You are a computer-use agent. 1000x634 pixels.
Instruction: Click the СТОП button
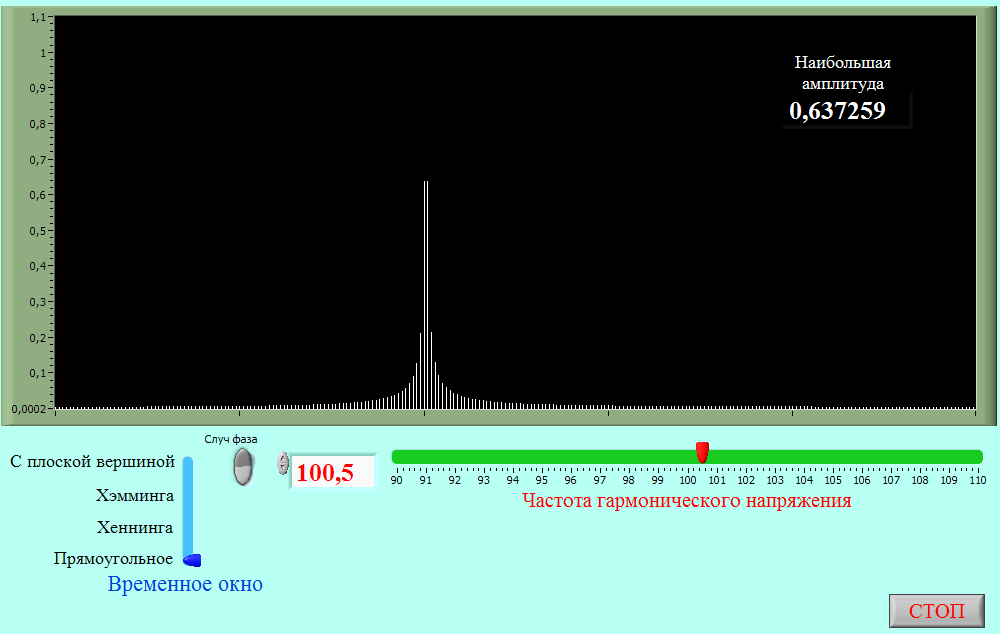click(937, 610)
